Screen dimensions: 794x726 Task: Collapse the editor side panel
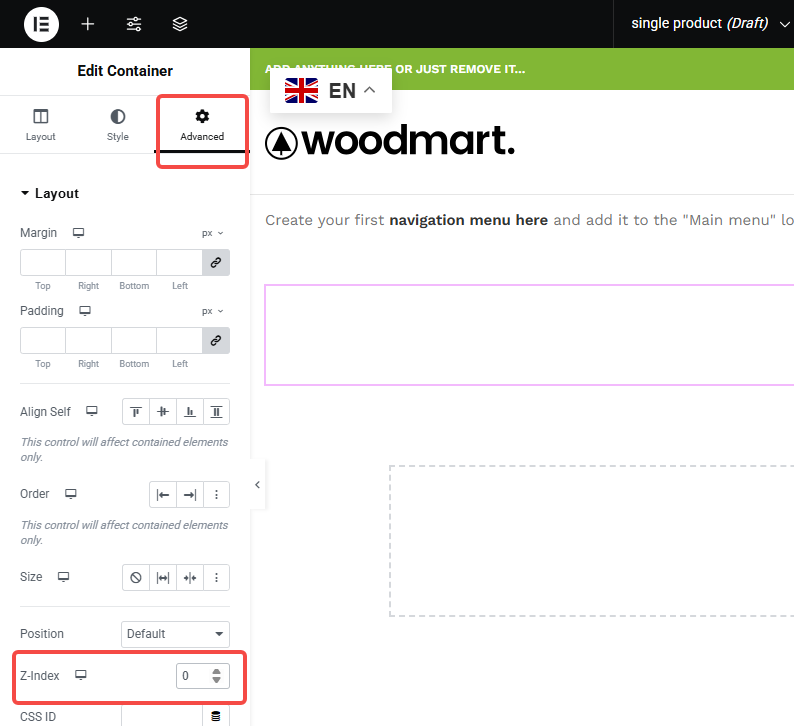coord(257,485)
